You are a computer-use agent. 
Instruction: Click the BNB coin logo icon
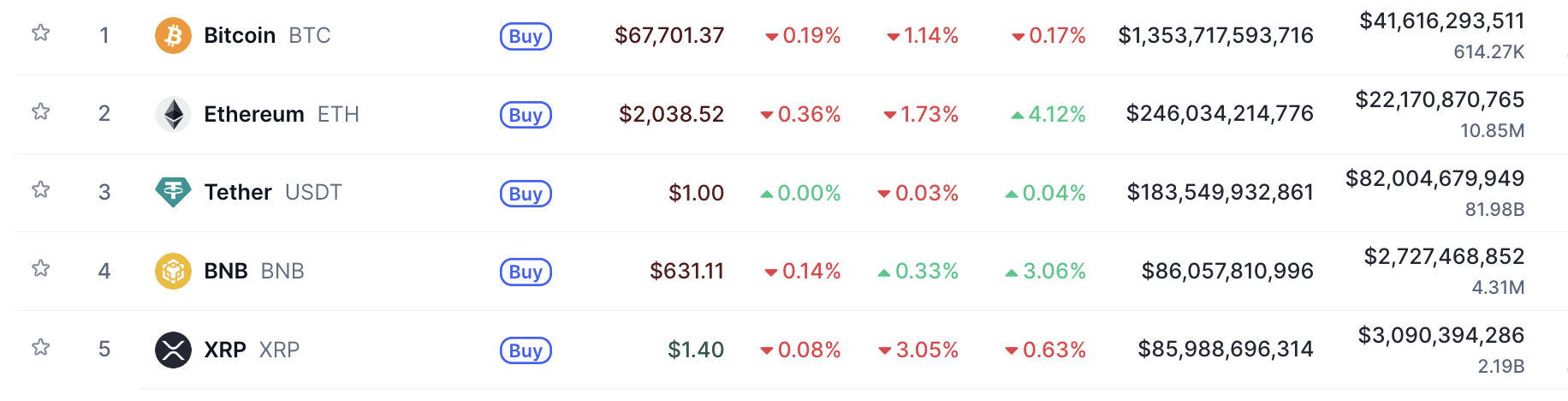[x=173, y=272]
